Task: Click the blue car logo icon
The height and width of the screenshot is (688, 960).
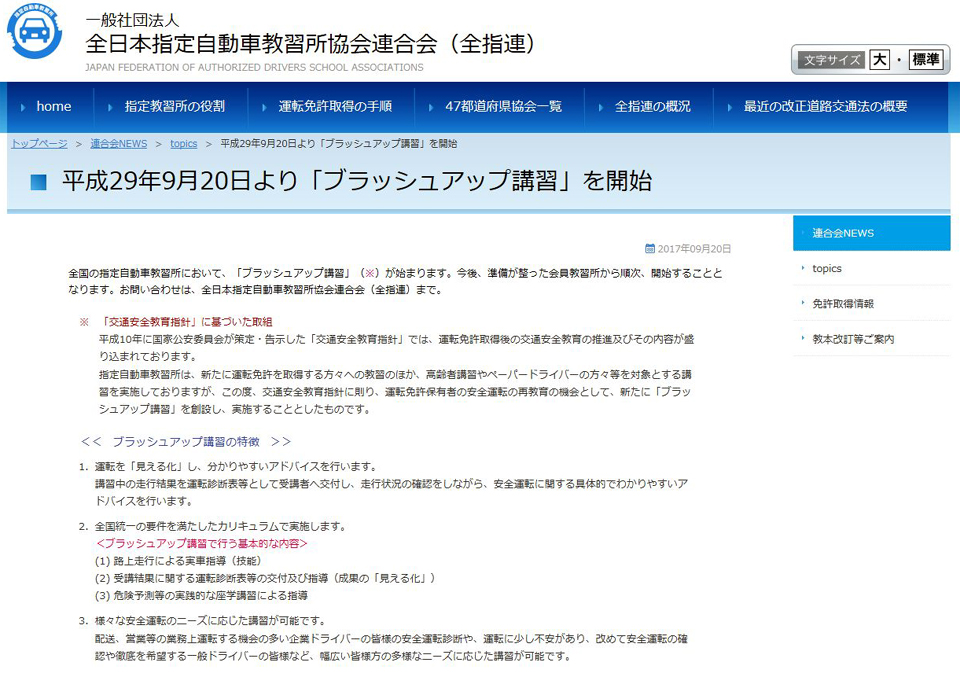Action: click(34, 33)
